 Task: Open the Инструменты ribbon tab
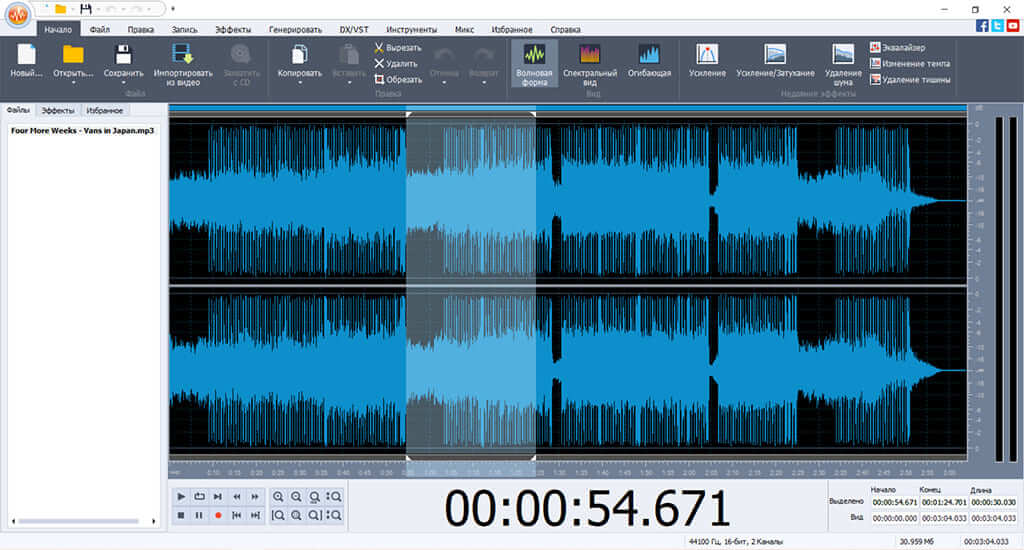coord(411,29)
